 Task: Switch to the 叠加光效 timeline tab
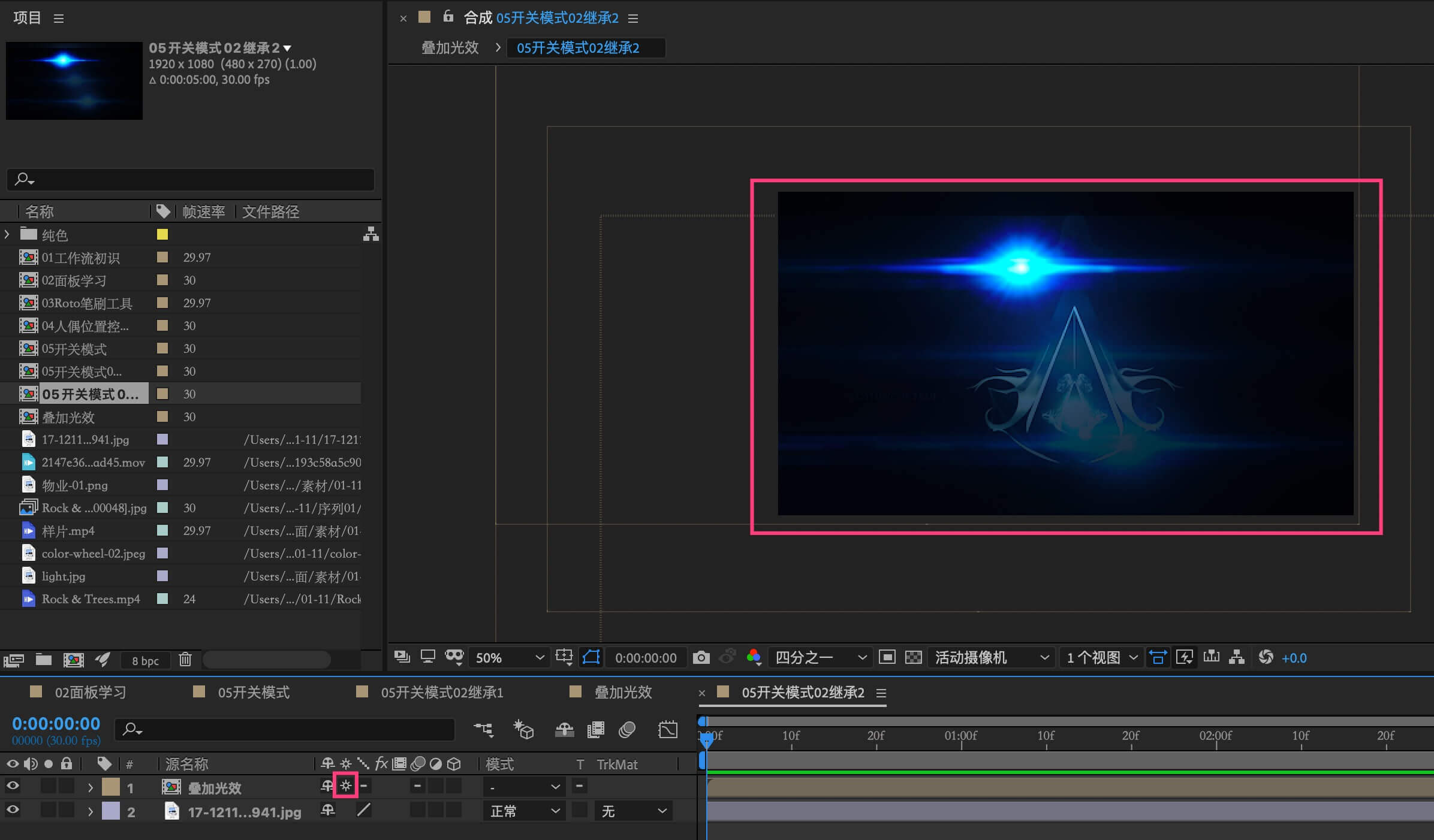[622, 693]
